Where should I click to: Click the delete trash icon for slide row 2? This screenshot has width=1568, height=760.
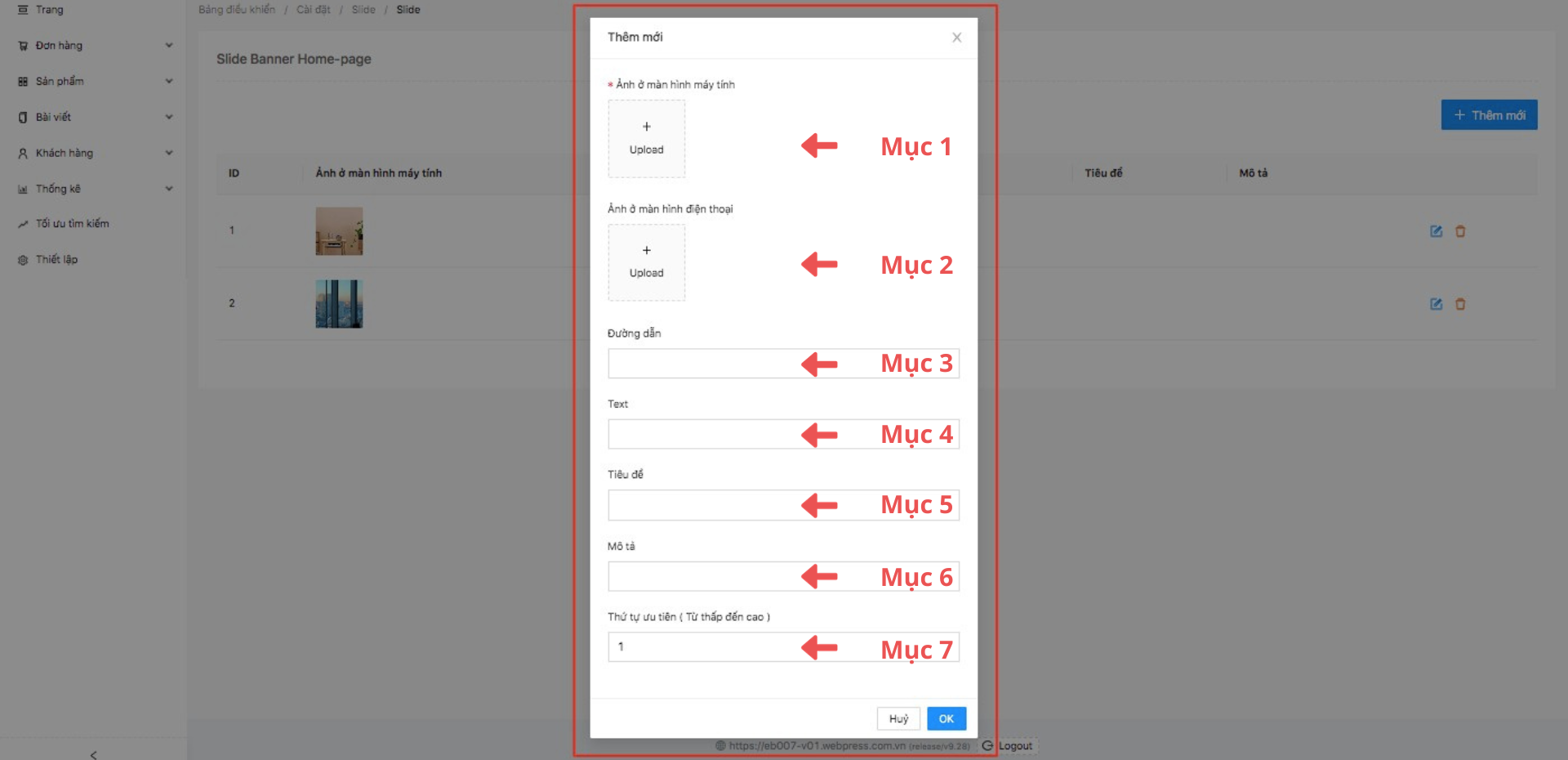coord(1460,304)
